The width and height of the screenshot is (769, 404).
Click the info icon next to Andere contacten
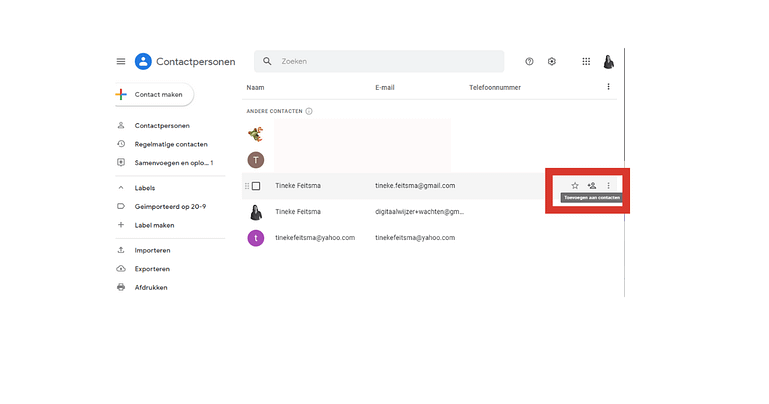pos(309,111)
